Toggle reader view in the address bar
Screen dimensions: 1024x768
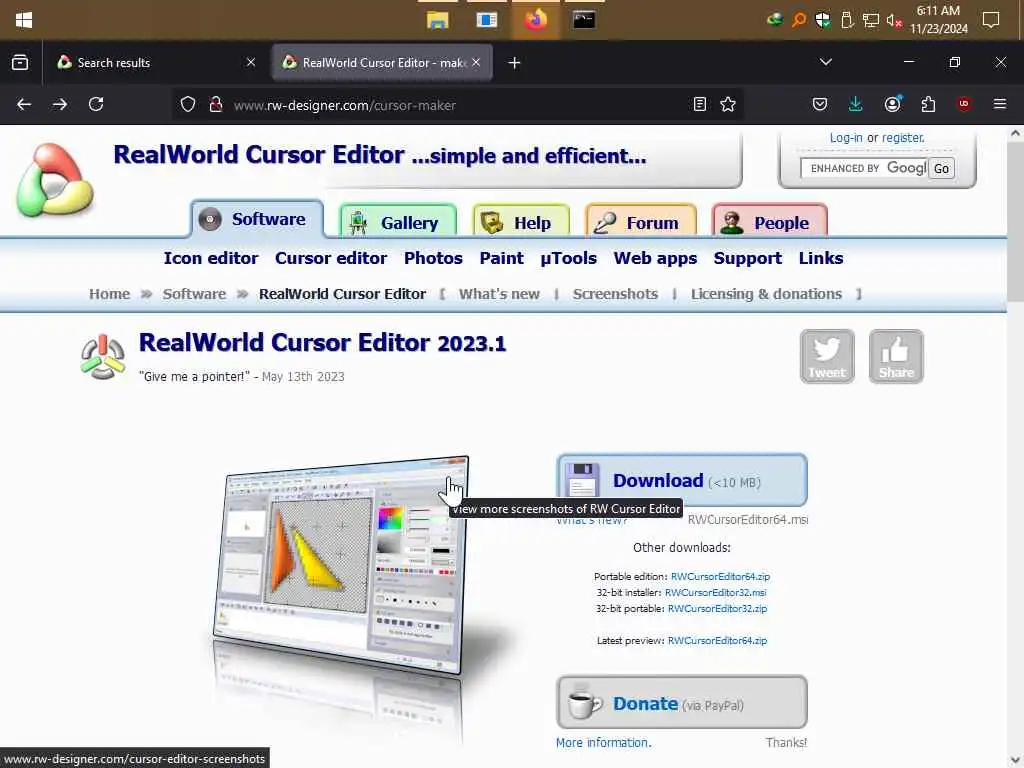(699, 104)
